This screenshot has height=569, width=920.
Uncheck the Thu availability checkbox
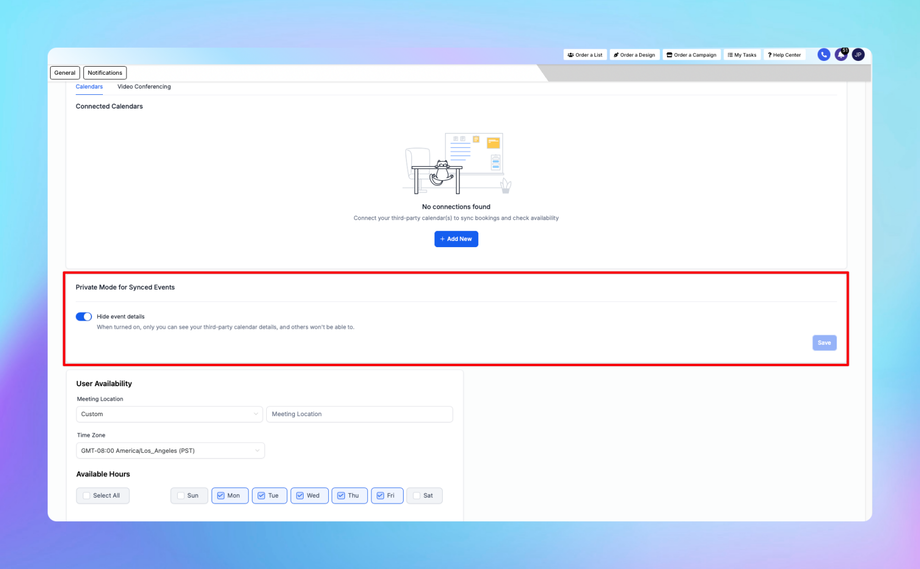click(x=341, y=496)
